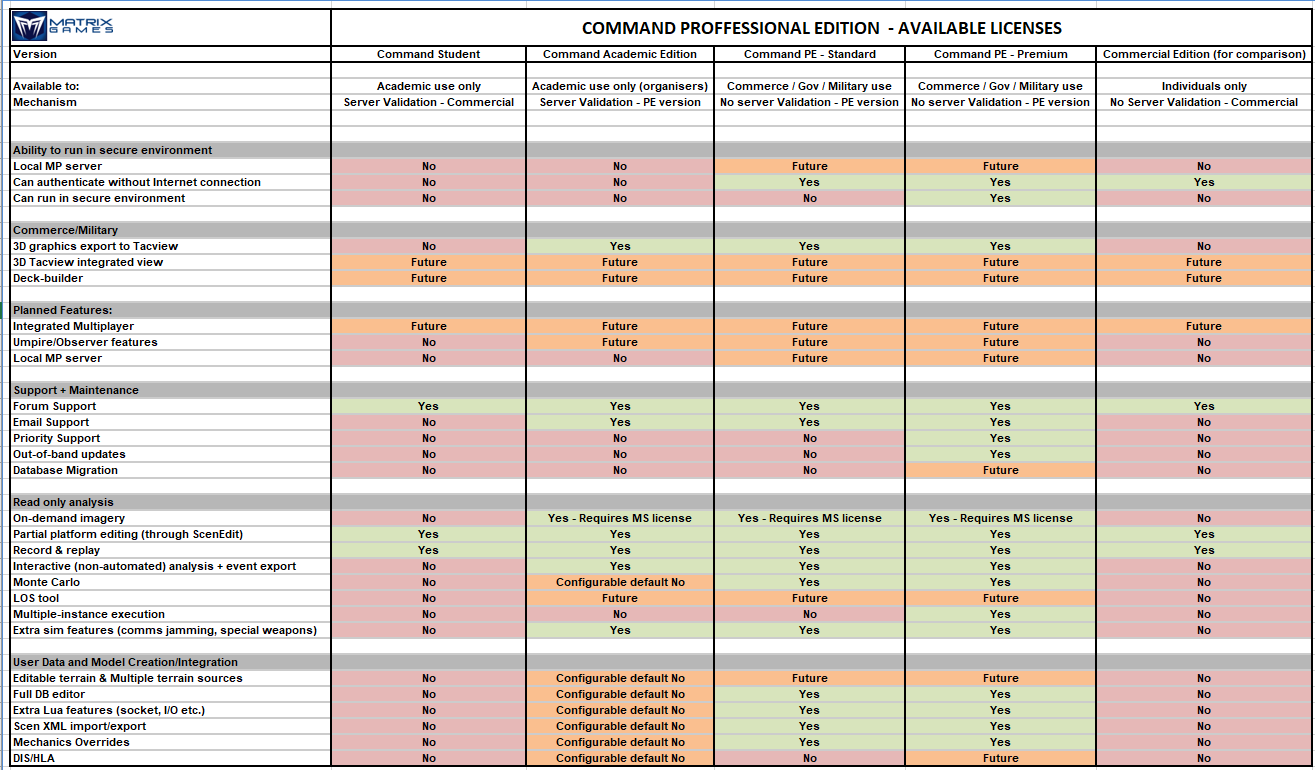Select the Command Student column header
Viewport: 1315px width, 770px height.
(x=428, y=54)
